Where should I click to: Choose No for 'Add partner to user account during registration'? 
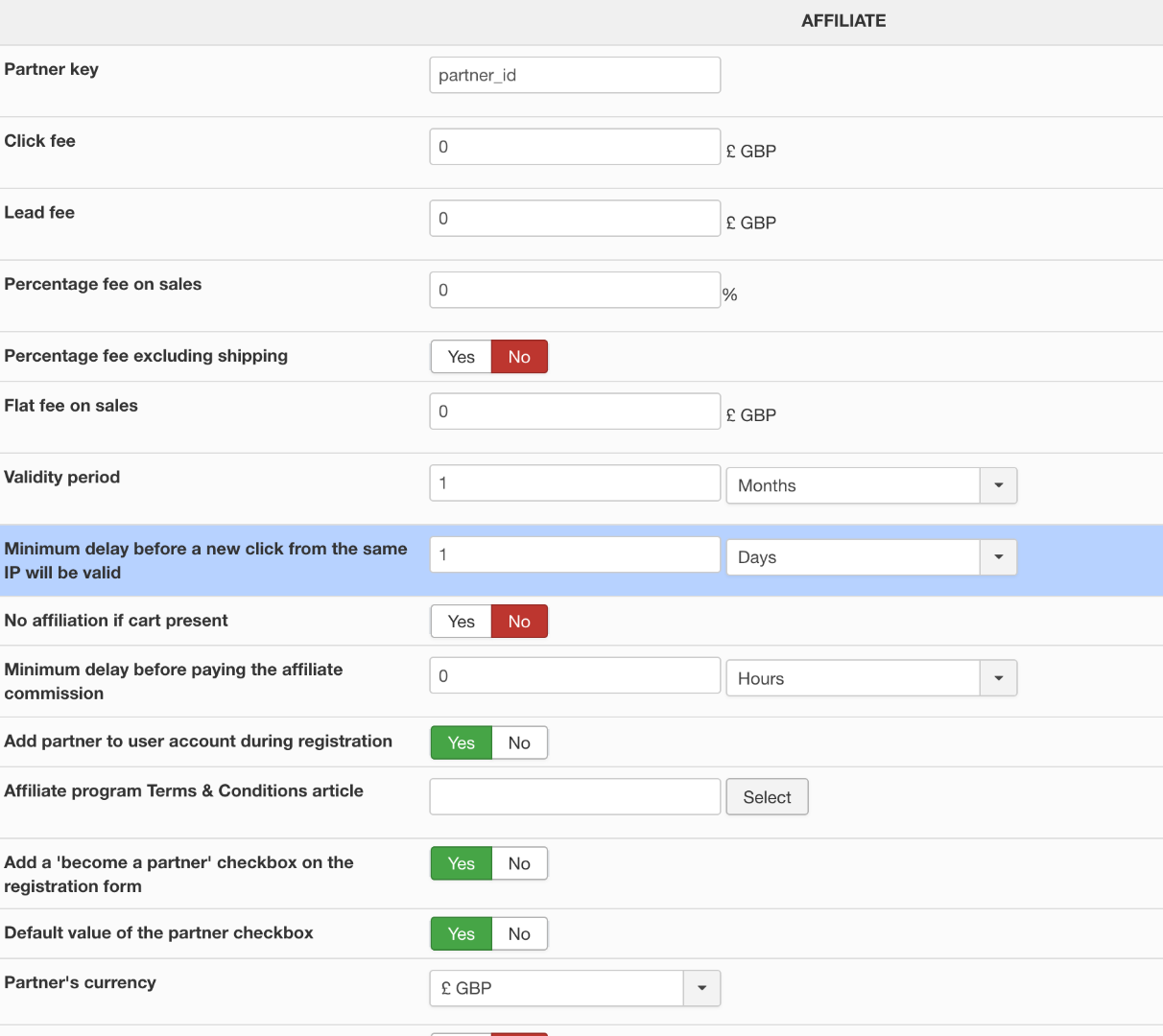(519, 742)
